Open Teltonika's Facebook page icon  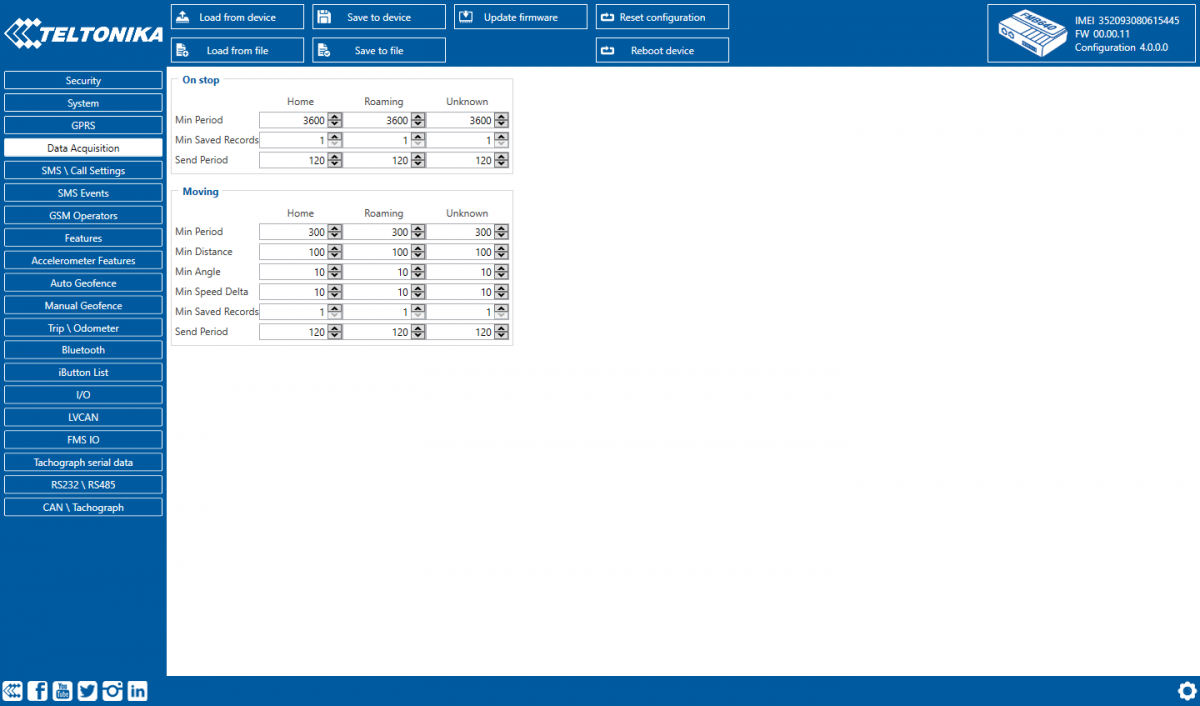pos(37,690)
